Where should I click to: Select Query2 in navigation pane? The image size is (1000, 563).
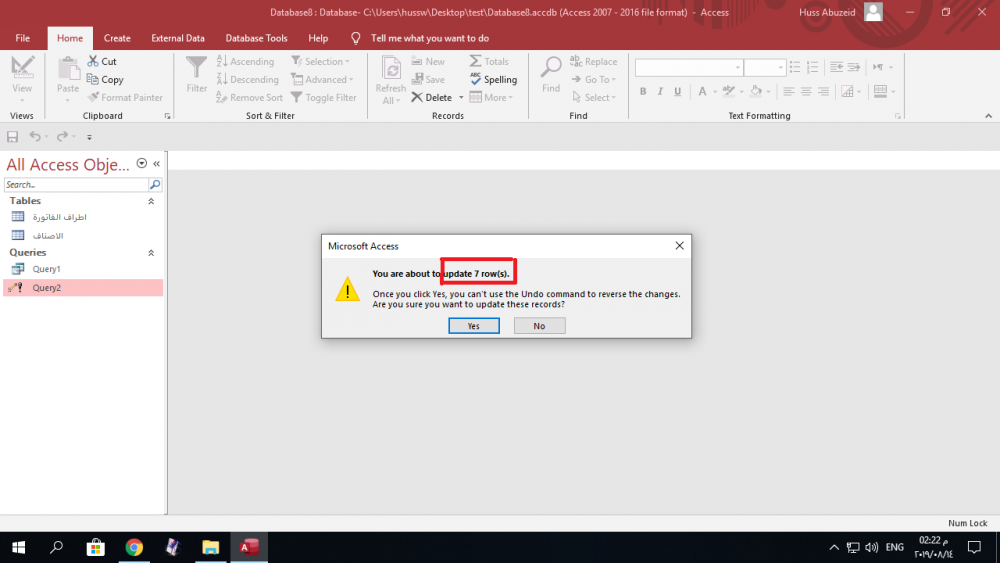83,288
